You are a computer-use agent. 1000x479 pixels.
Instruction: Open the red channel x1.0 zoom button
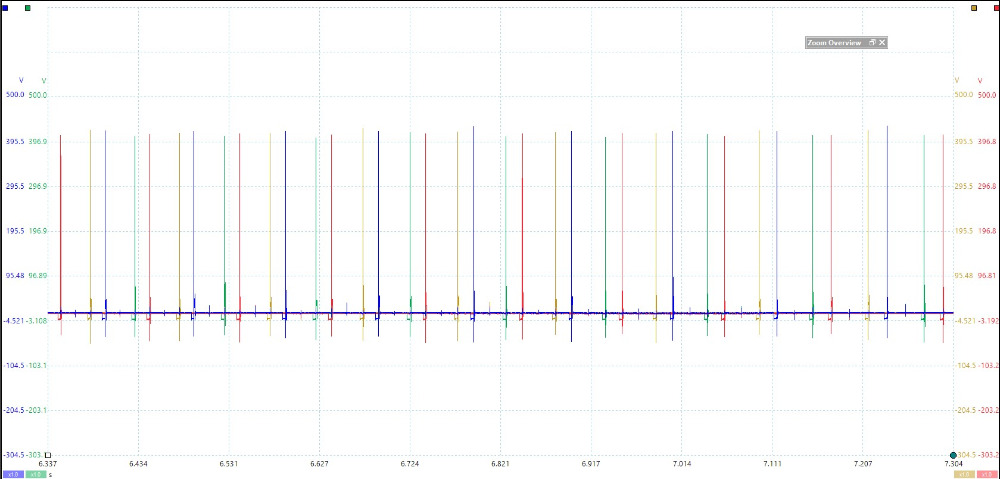tap(987, 474)
